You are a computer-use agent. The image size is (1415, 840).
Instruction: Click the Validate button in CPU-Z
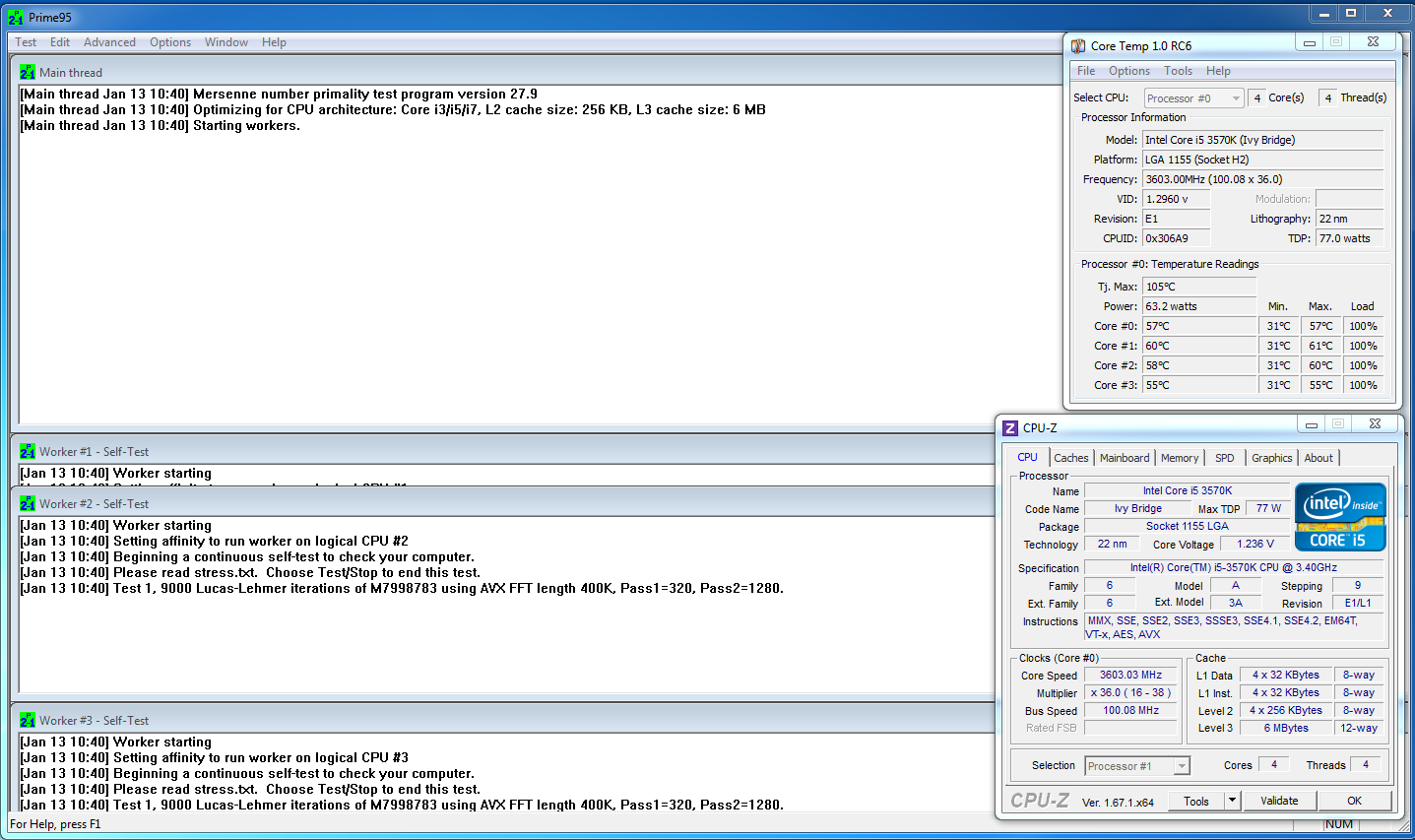coord(1279,801)
